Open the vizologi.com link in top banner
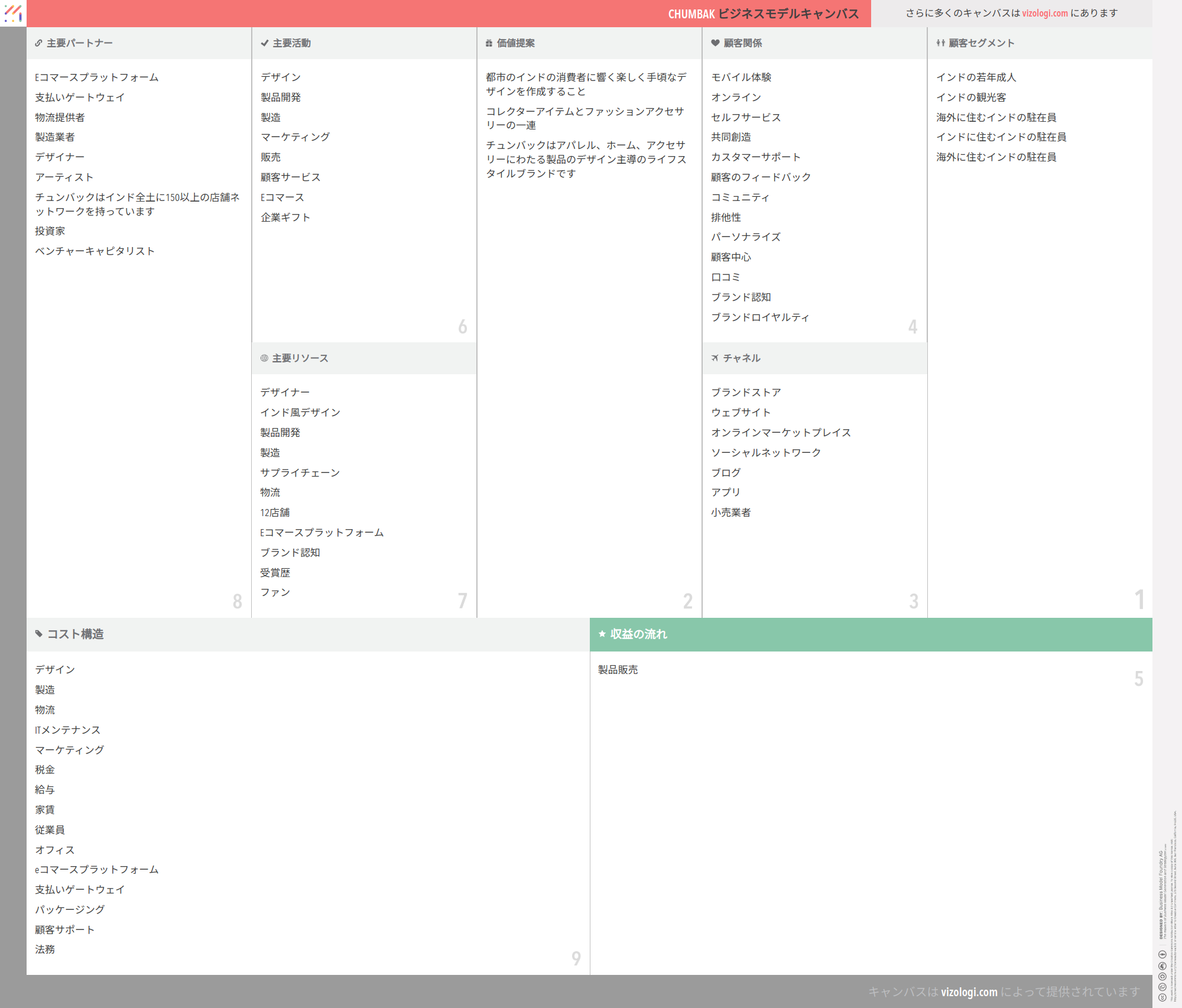The image size is (1182, 1008). (1044, 13)
